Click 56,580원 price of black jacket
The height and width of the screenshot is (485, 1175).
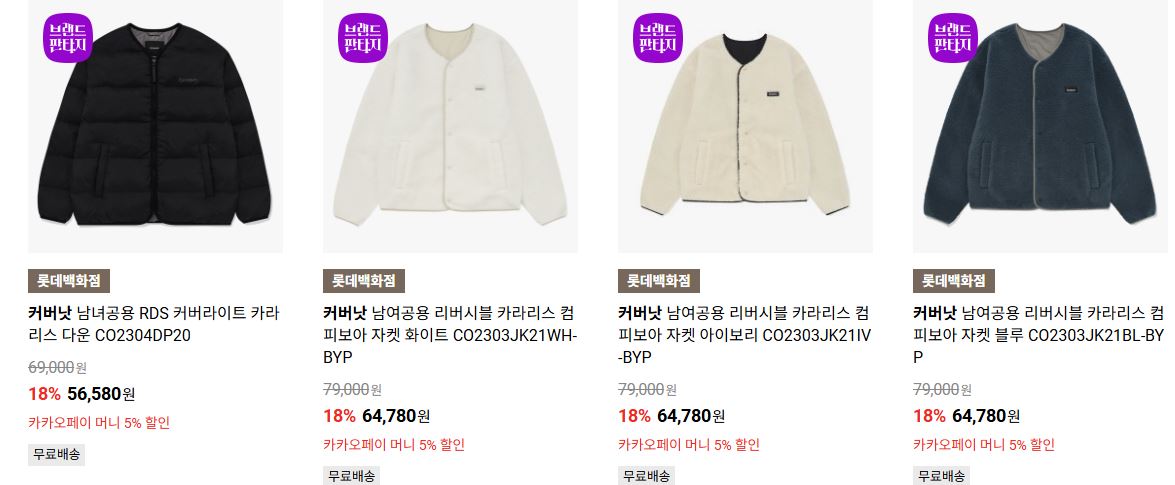101,394
